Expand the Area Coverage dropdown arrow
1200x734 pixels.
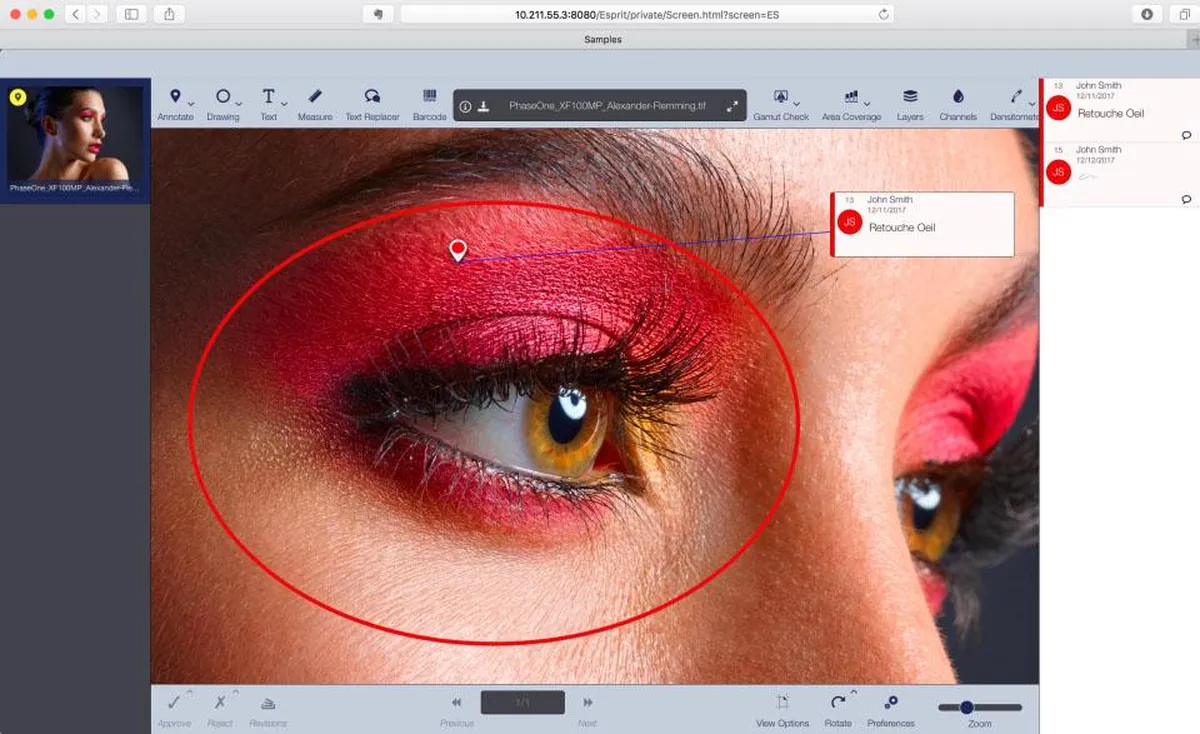[x=867, y=103]
